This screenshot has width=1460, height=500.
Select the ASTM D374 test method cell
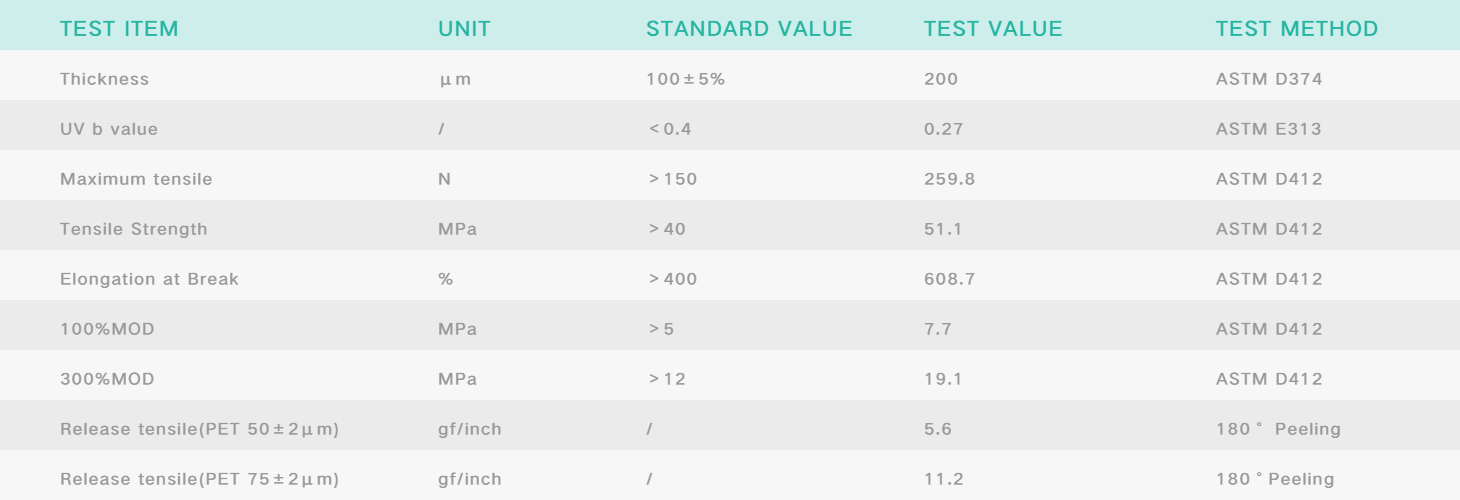pos(1269,79)
